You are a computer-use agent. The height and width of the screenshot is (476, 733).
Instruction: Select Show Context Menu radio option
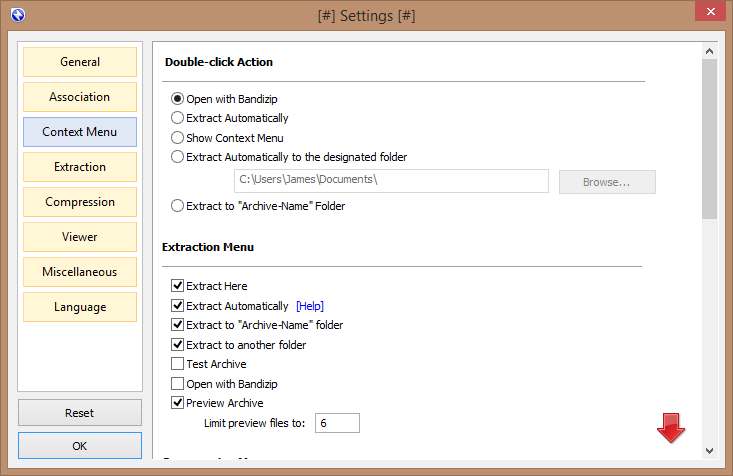tap(178, 138)
